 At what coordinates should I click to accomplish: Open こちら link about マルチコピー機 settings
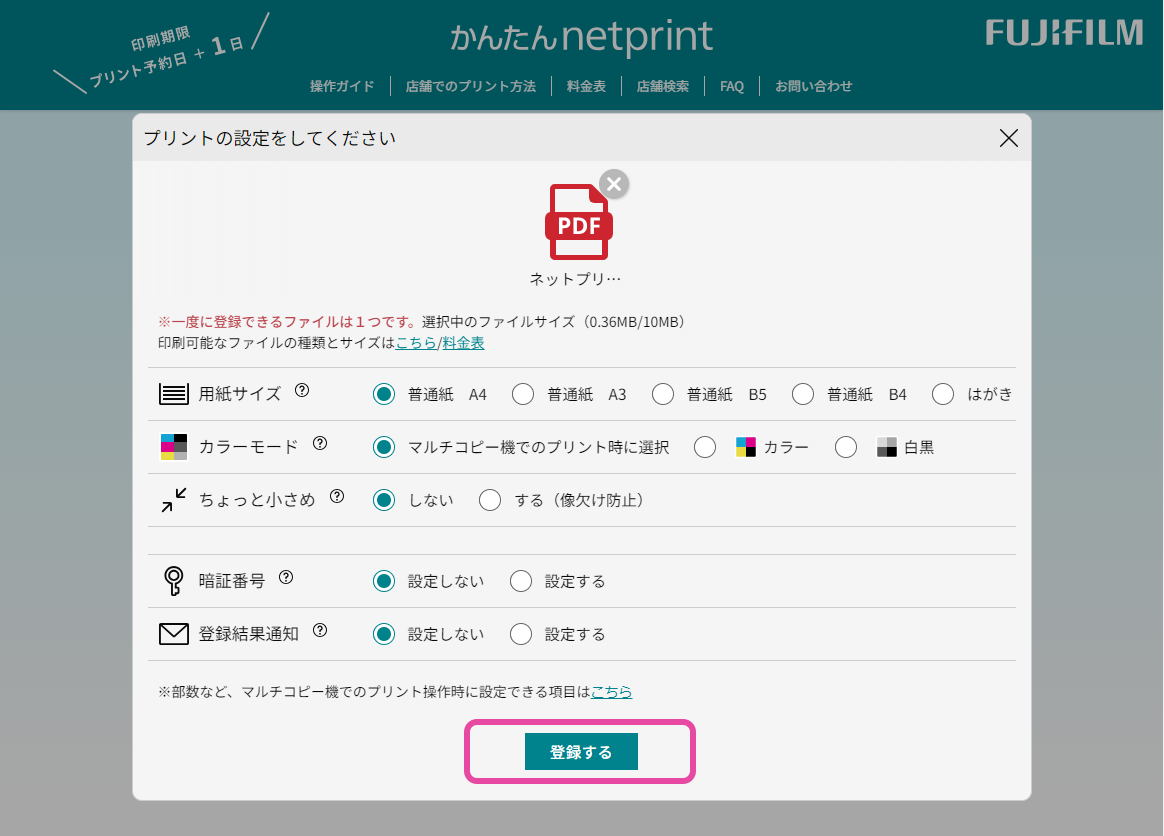(x=612, y=691)
